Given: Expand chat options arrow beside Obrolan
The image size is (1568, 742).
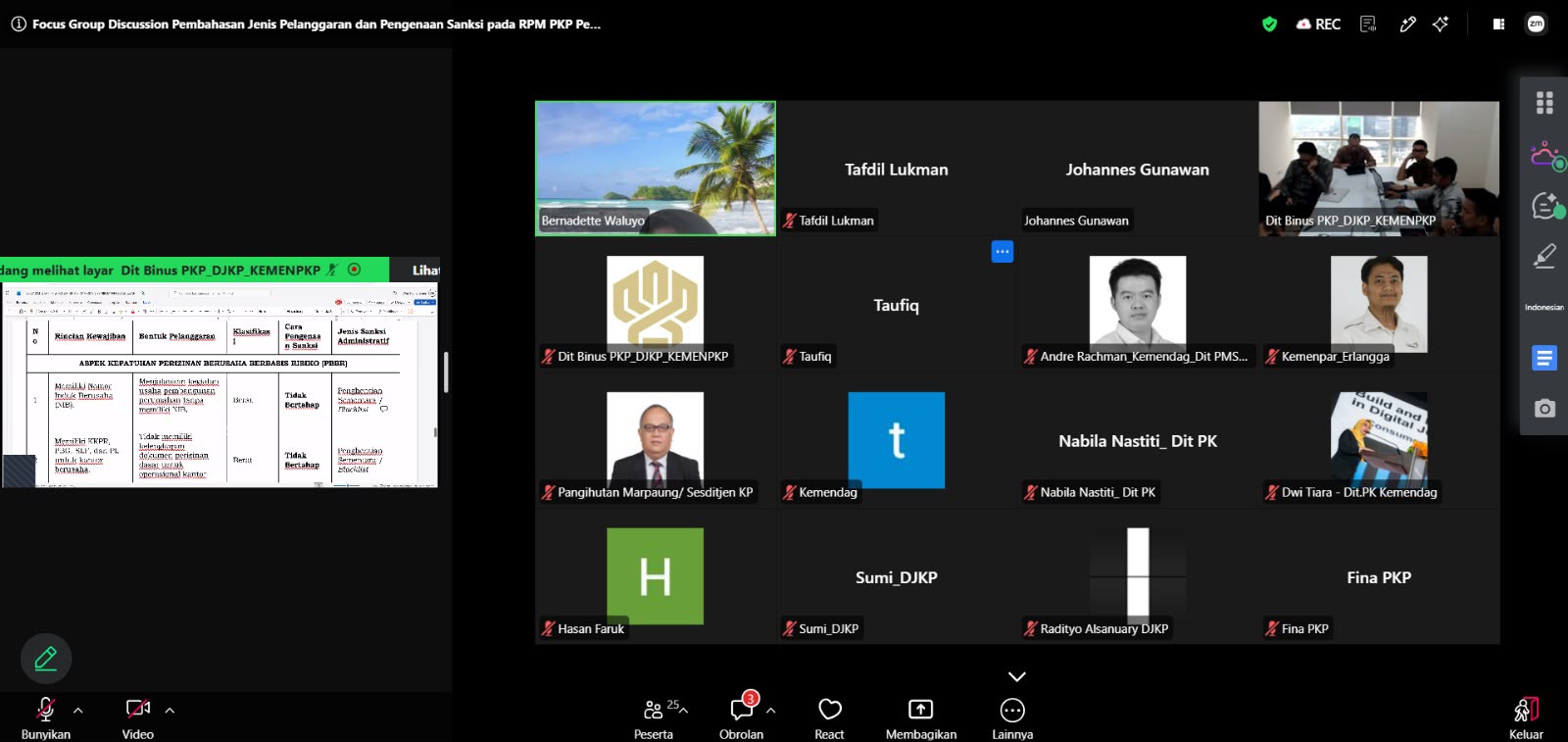Looking at the screenshot, I should coord(770,711).
